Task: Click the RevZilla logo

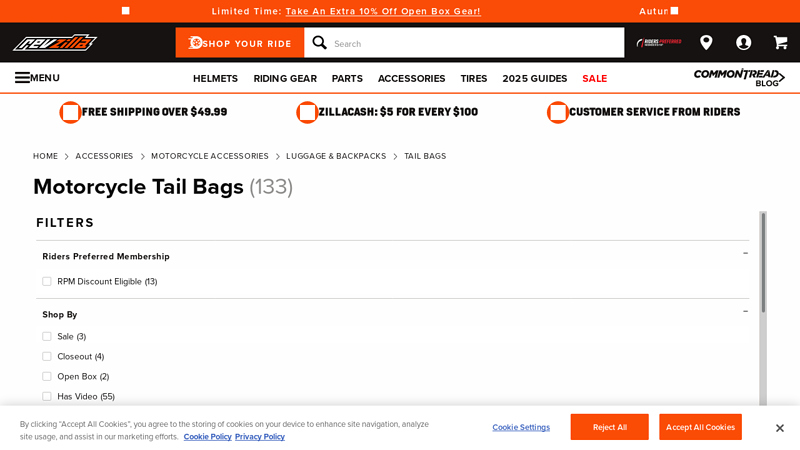Action: click(x=55, y=42)
